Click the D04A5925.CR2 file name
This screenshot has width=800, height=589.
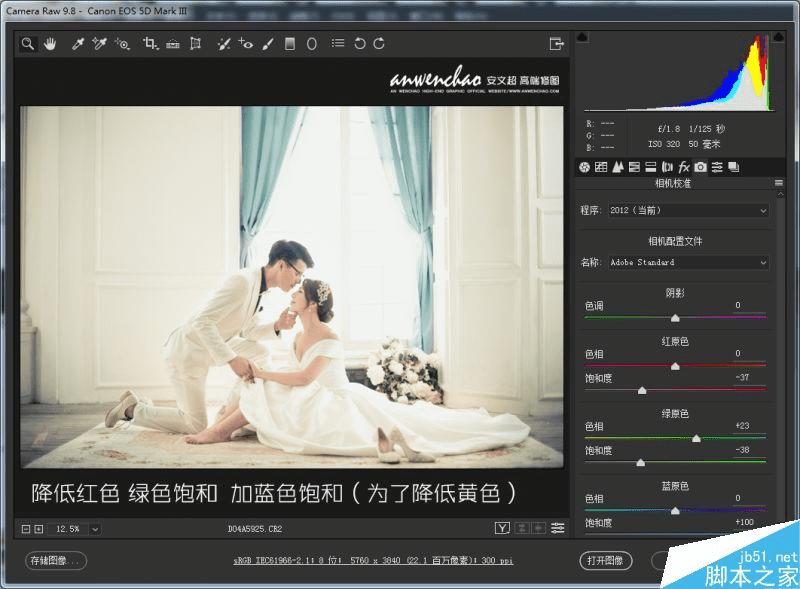pyautogui.click(x=255, y=529)
